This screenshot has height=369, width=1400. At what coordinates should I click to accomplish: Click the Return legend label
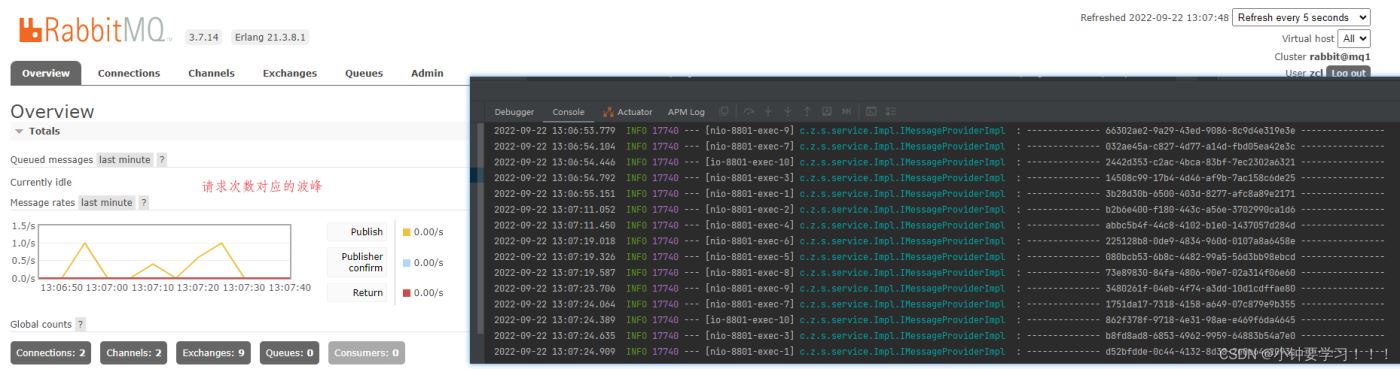357,293
